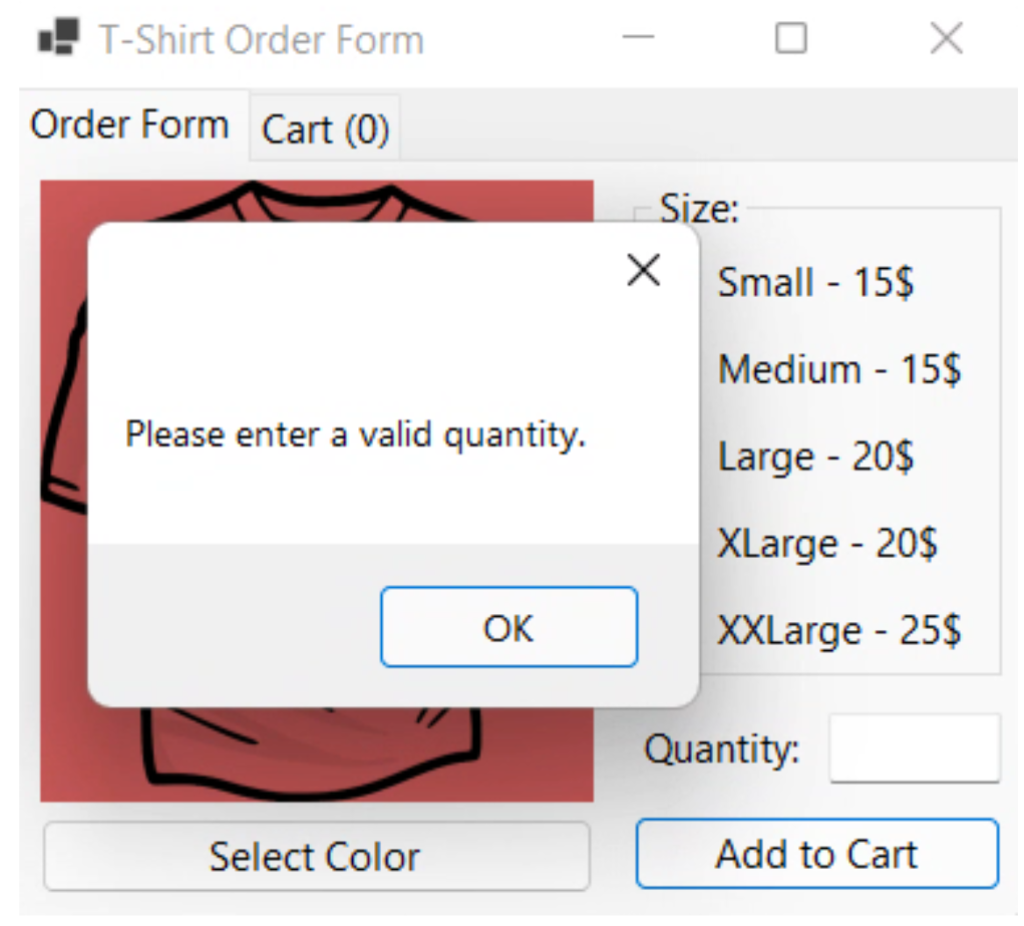
Task: Click the Quantity label text
Action: (722, 750)
